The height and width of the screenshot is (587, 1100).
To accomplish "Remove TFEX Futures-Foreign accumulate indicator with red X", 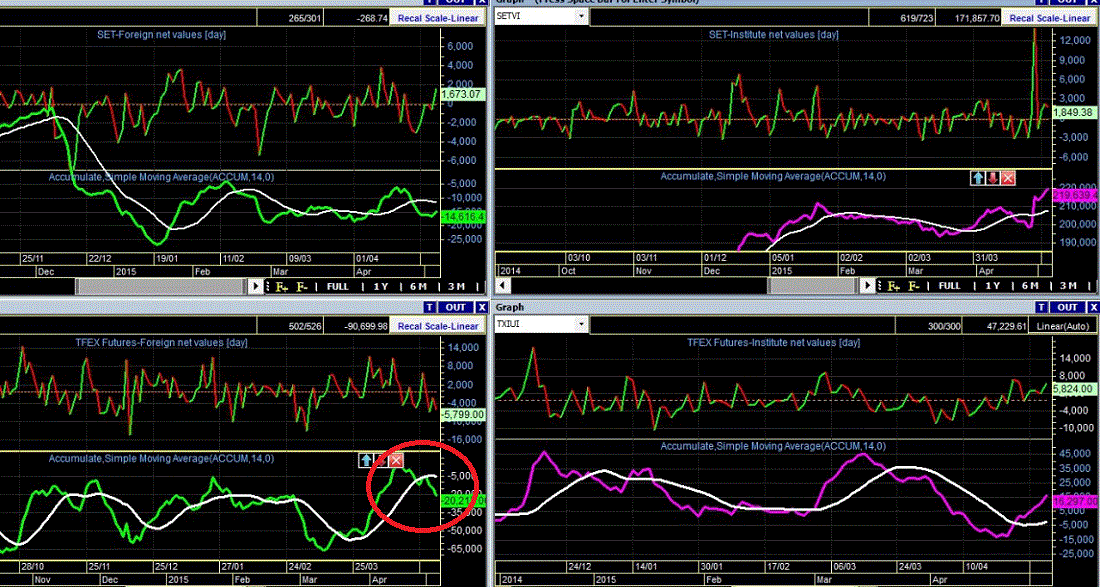I will [396, 460].
